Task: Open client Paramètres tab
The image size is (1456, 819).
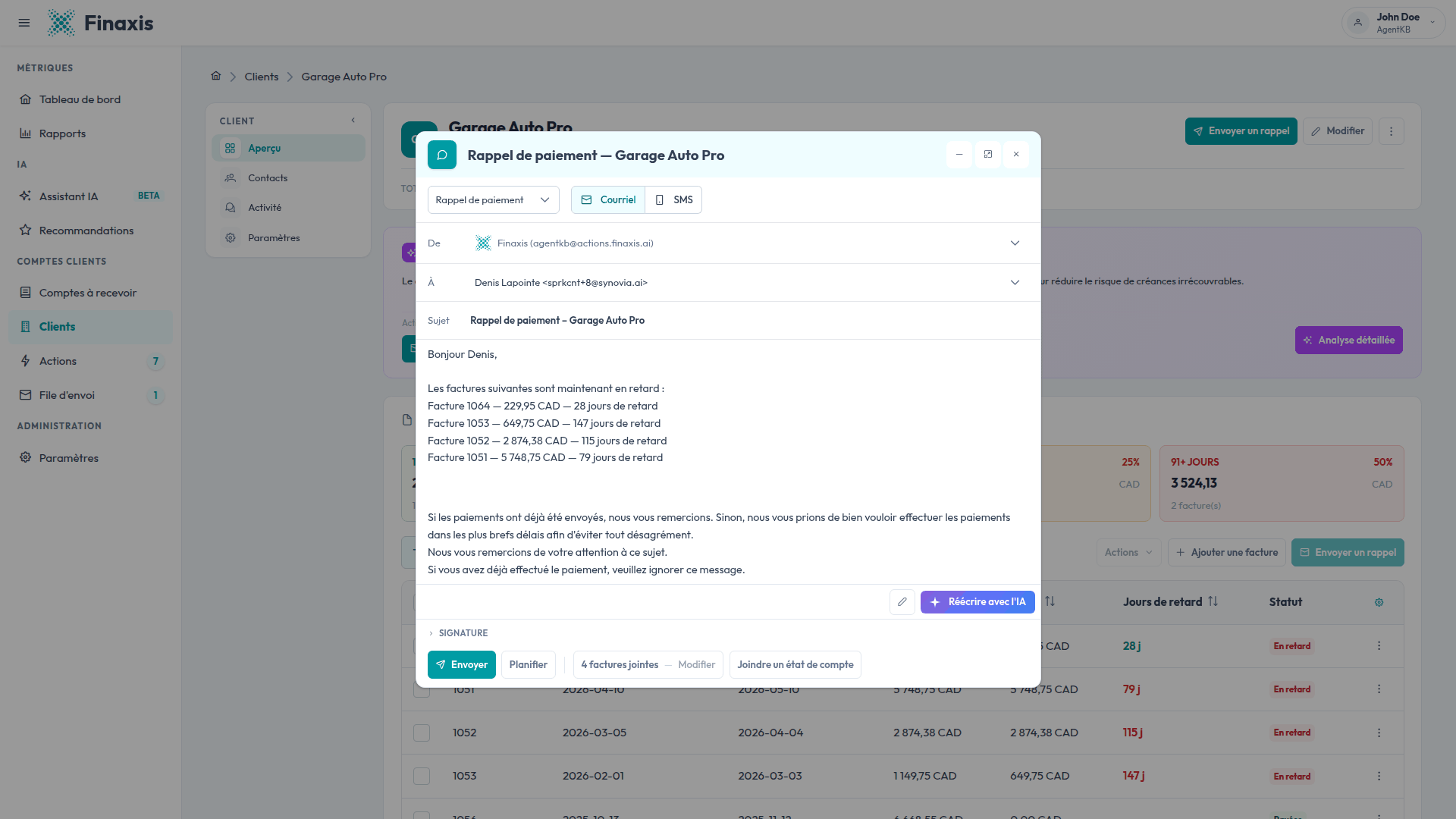Action: tap(288, 238)
